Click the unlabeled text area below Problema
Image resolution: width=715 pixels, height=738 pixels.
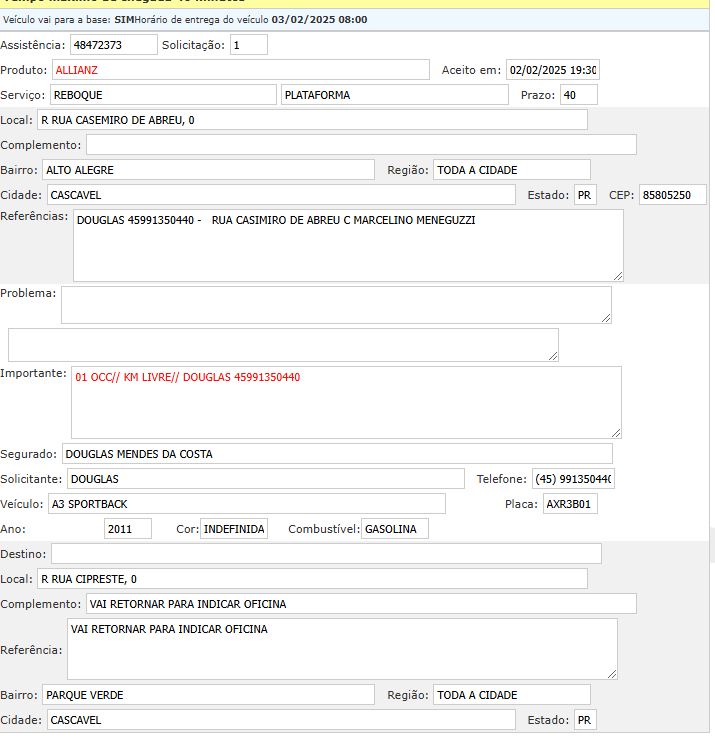click(x=283, y=345)
